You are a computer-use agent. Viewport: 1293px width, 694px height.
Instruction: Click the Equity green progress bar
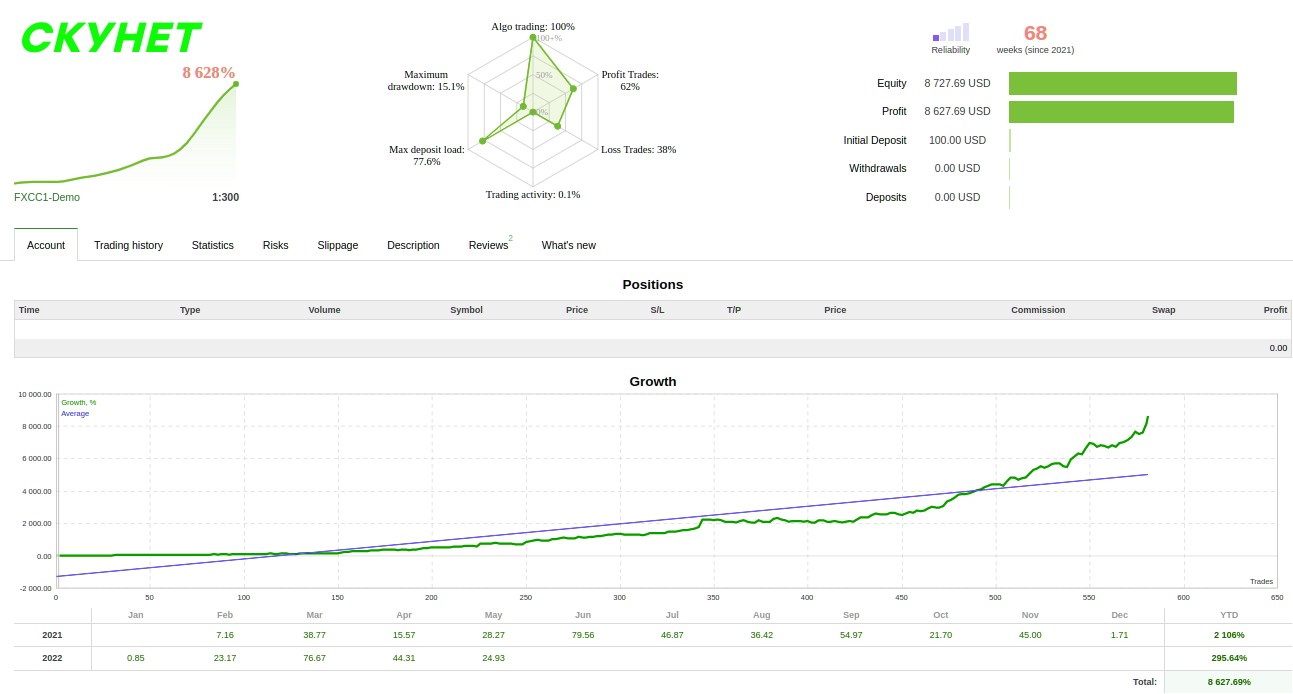pos(1123,83)
